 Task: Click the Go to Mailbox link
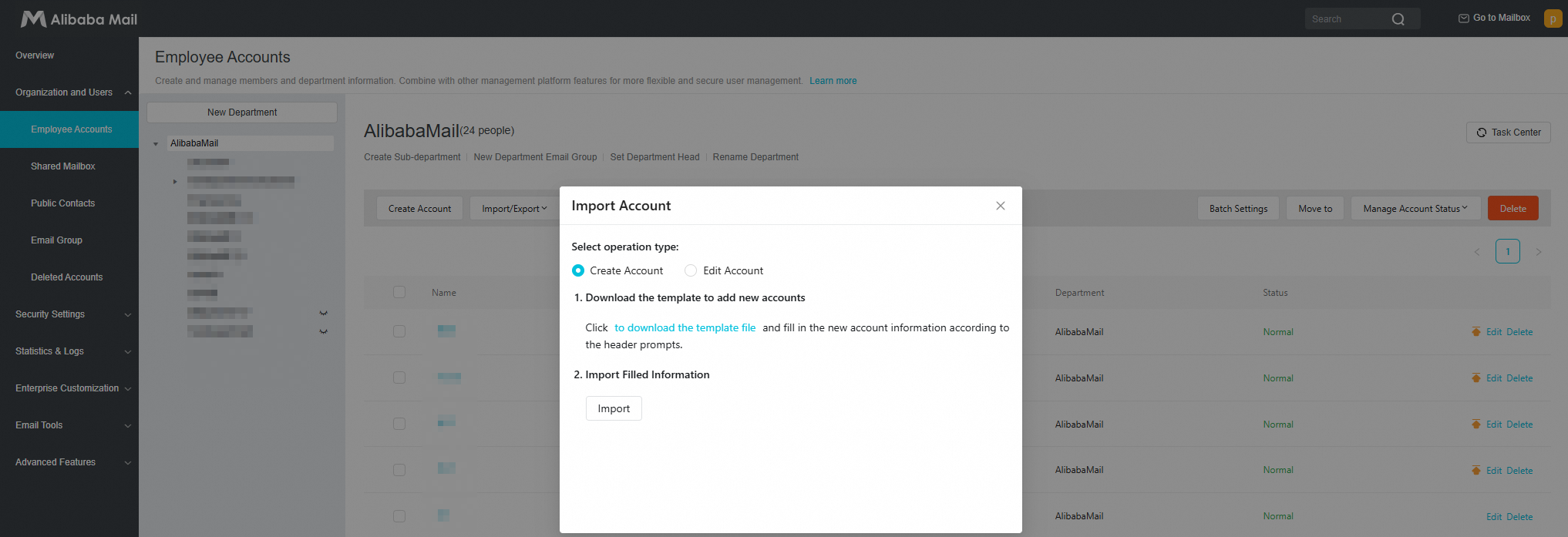(1494, 18)
